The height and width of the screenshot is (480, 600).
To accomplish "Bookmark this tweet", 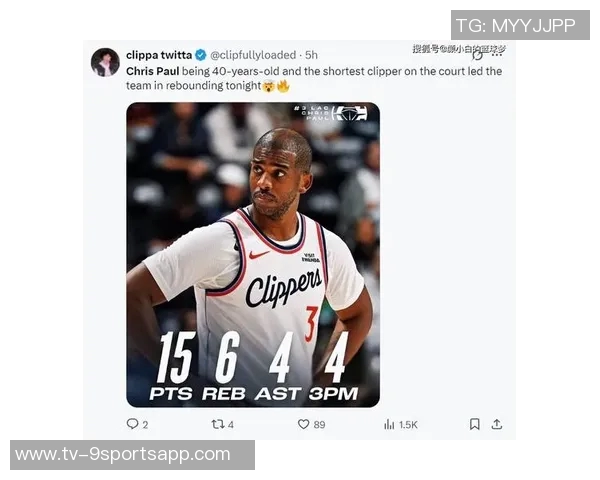I will point(474,424).
